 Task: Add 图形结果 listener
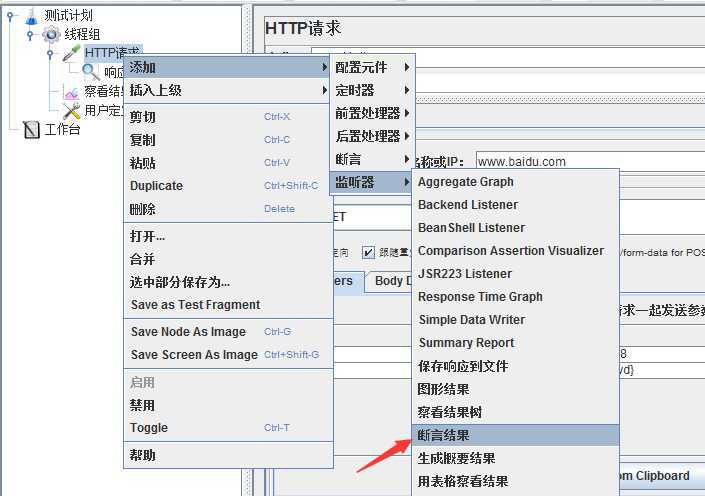[x=515, y=389]
